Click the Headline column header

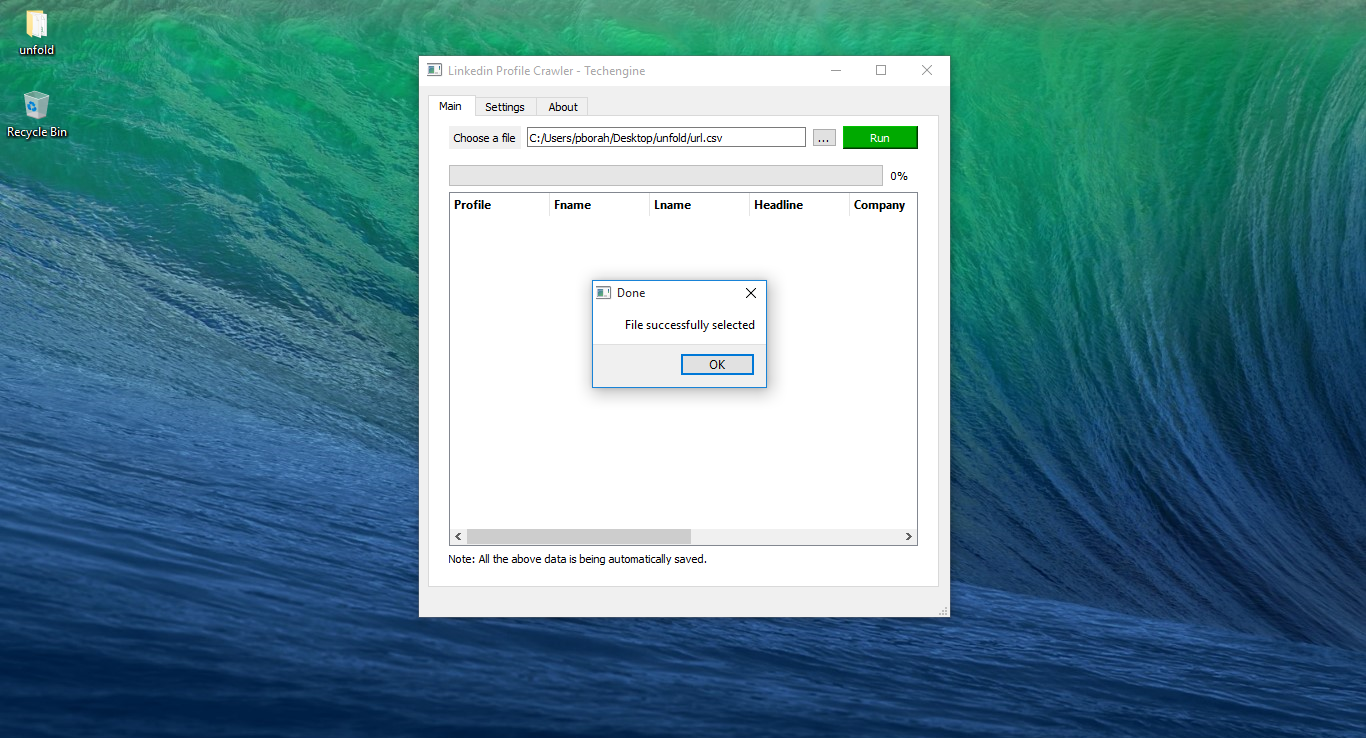pyautogui.click(x=798, y=205)
